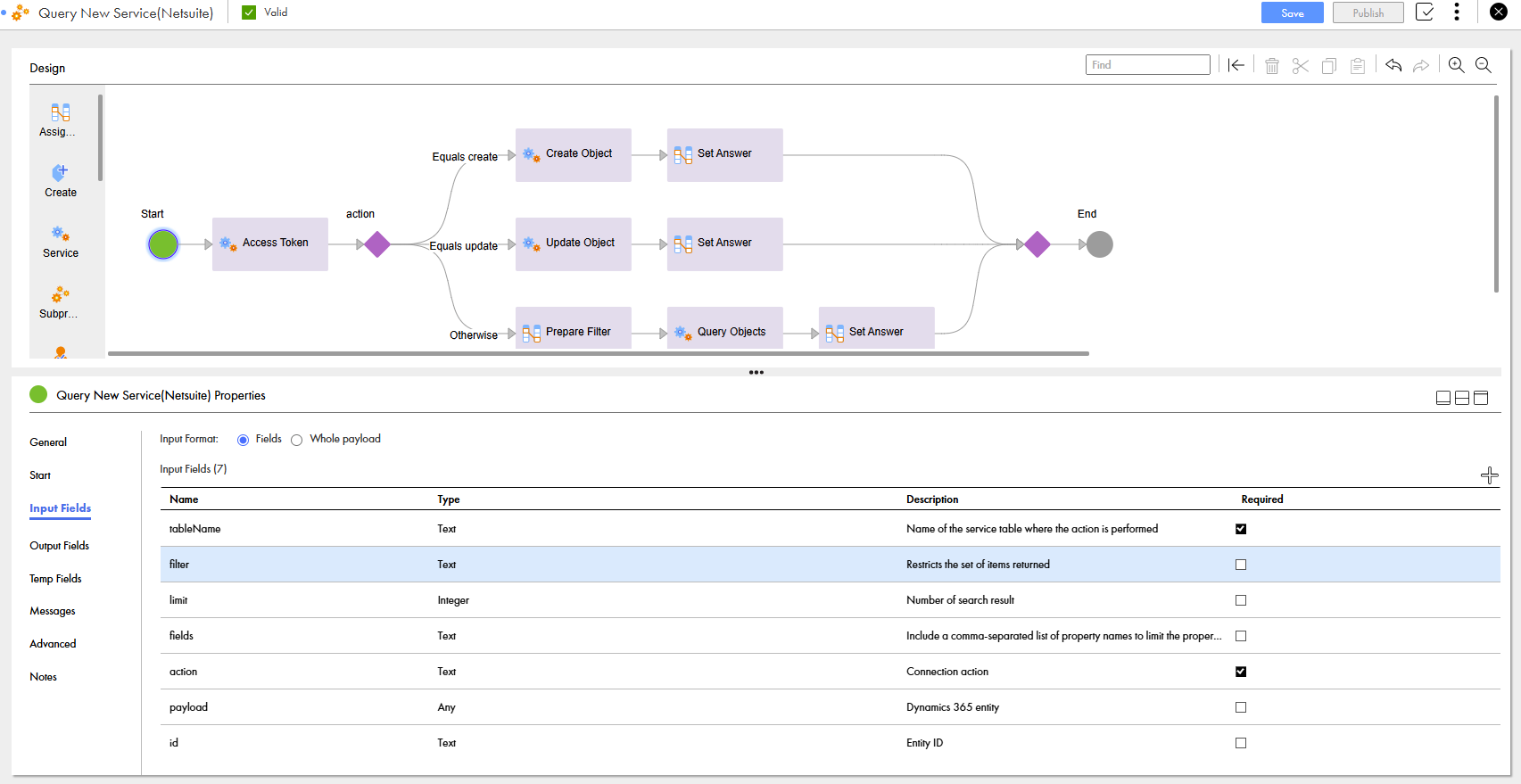The width and height of the screenshot is (1521, 784).
Task: Select the action decision diamond
Action: pyautogui.click(x=377, y=244)
